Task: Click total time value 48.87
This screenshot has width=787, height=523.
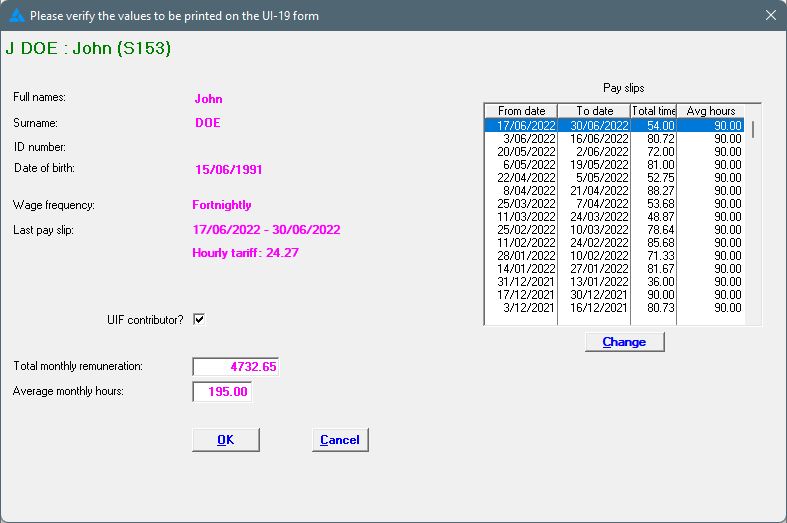Action: point(661,217)
